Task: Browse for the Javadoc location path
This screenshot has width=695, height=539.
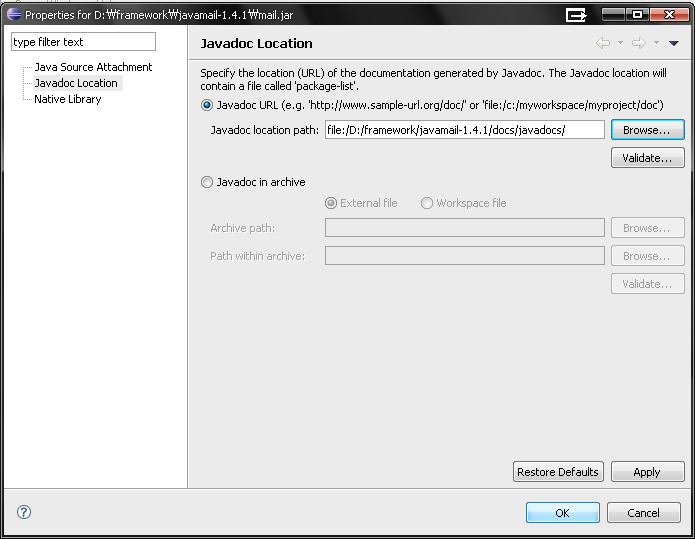Action: point(648,130)
